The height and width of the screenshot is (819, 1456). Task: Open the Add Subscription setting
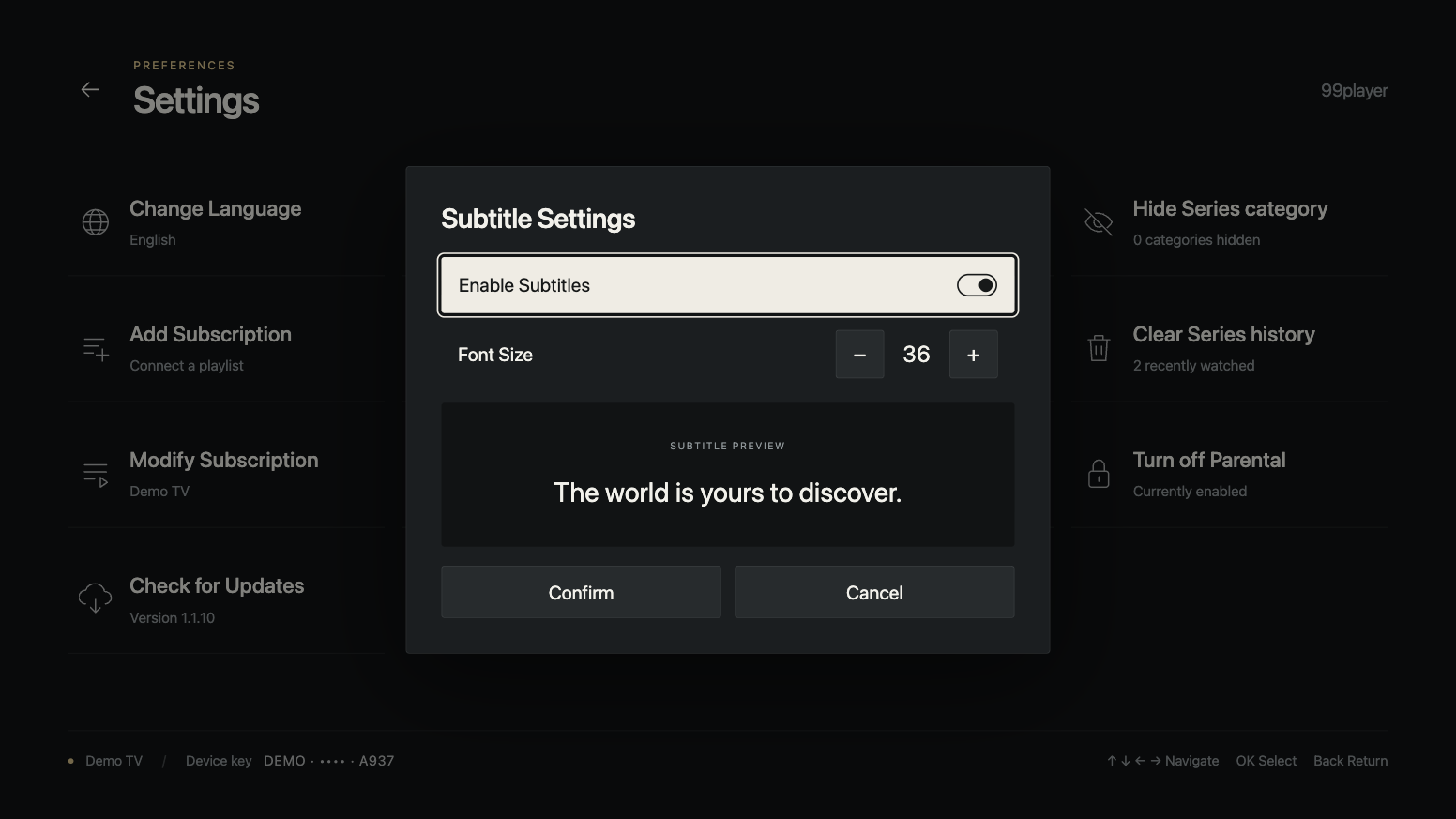[x=225, y=348]
